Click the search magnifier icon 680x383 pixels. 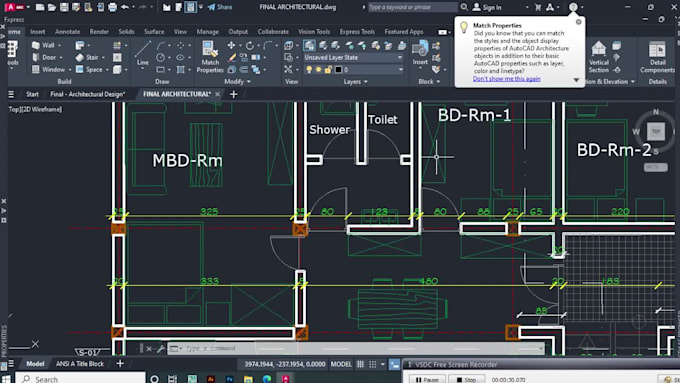click(464, 7)
